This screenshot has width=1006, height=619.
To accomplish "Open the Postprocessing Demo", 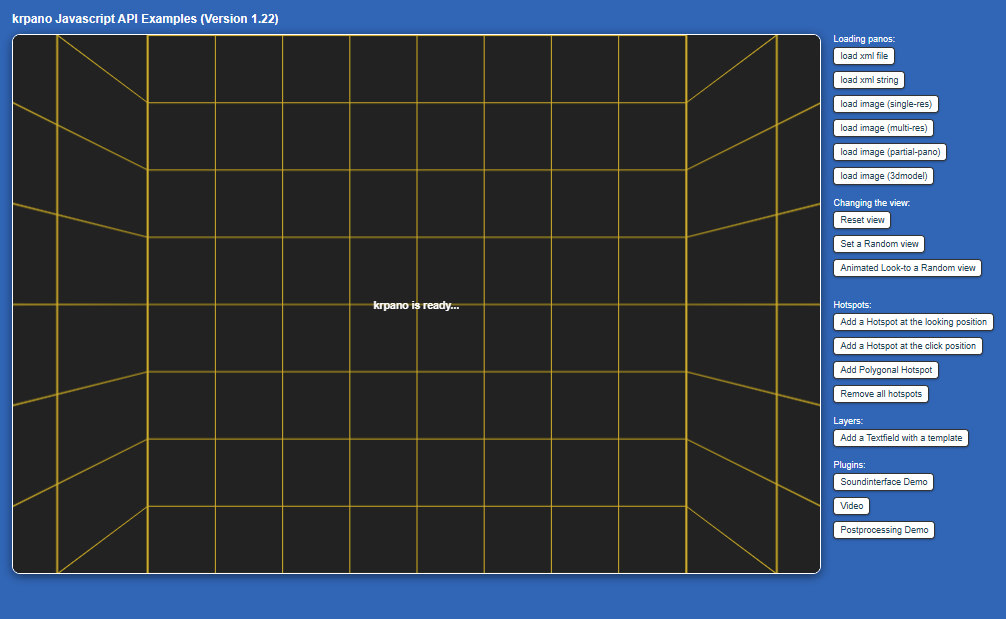I will [x=884, y=530].
